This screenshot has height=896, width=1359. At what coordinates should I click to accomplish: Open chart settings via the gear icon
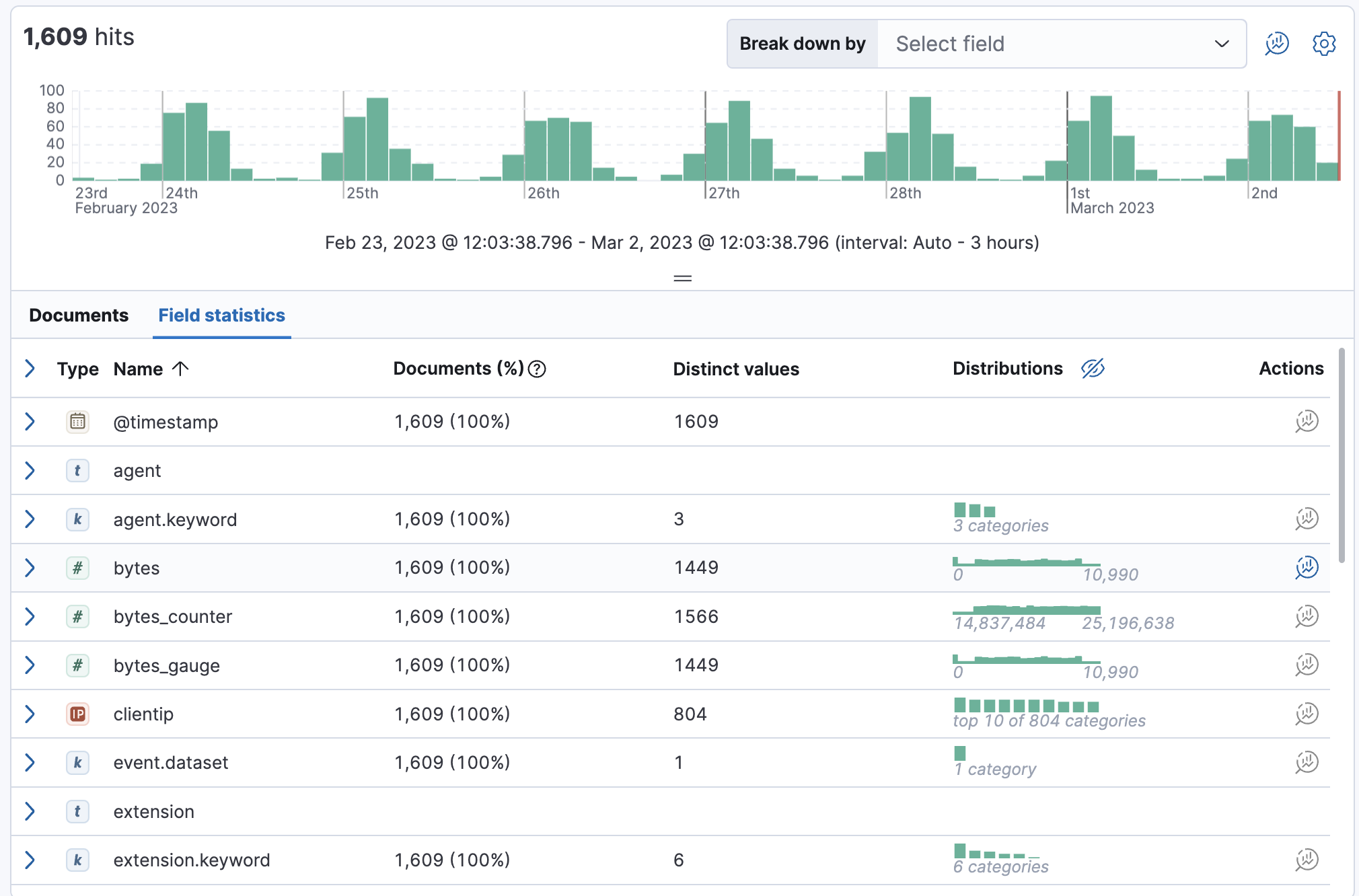point(1323,43)
